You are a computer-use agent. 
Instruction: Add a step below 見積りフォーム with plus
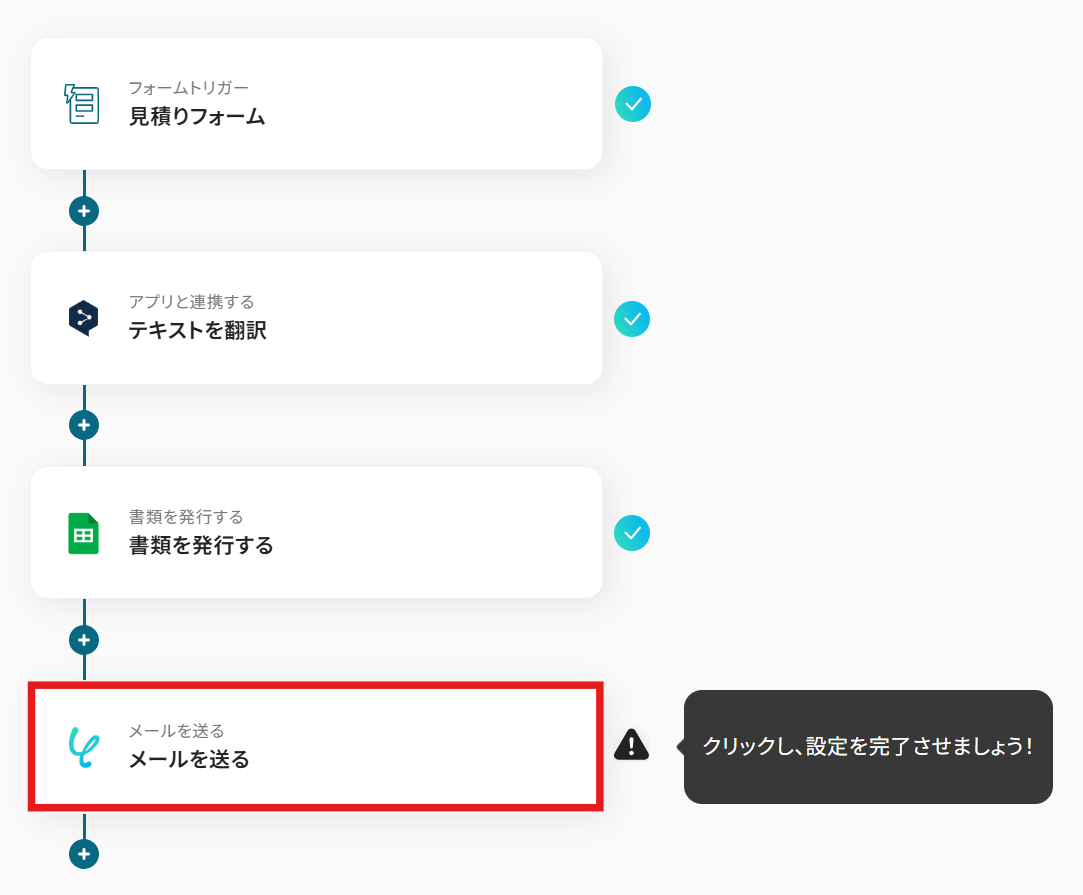pyautogui.click(x=84, y=211)
